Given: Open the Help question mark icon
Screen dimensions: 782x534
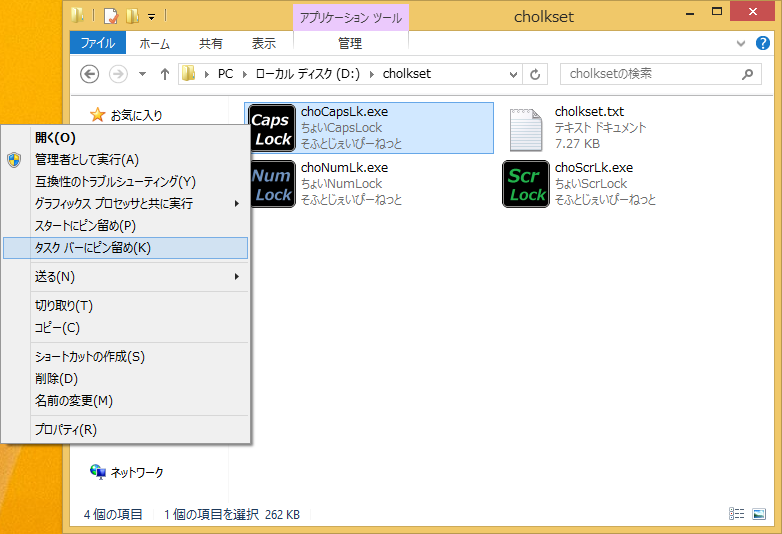Looking at the screenshot, I should [x=763, y=43].
